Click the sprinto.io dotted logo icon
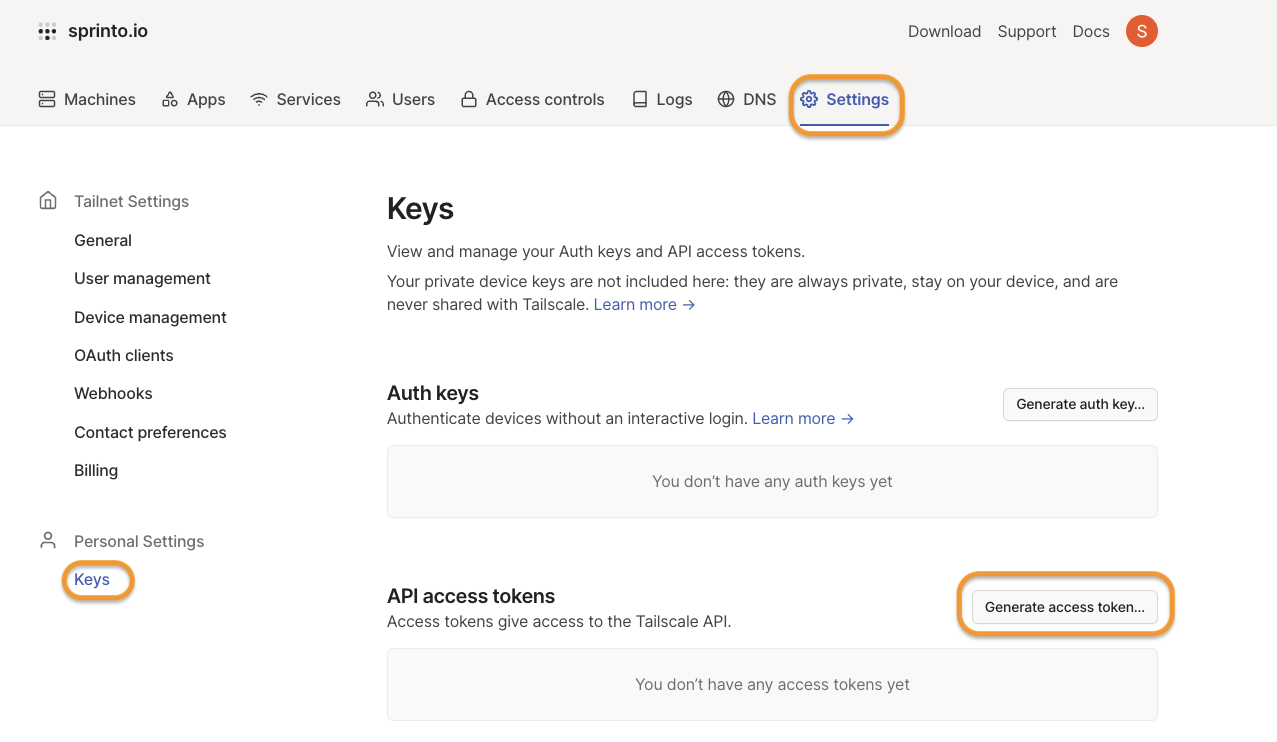Screen dimensions: 1277x742 tap(47, 32)
